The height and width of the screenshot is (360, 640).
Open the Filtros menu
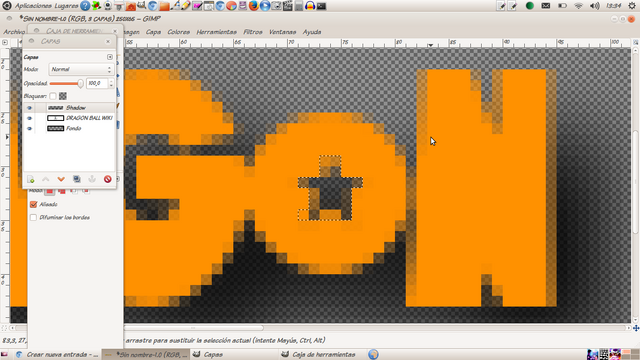(x=253, y=32)
